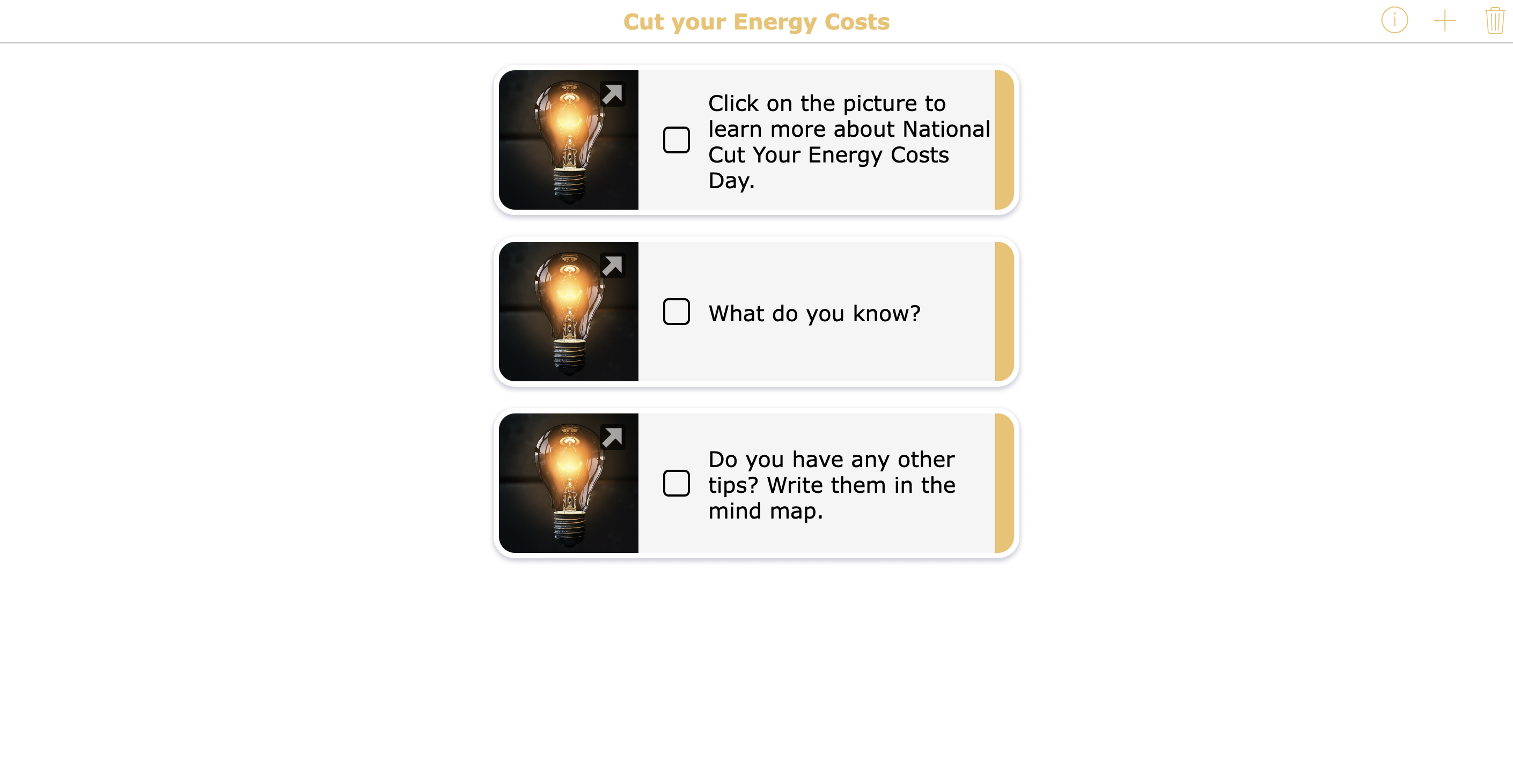The image size is (1513, 784).
Task: Click the expand arrow on the third card's picture
Action: [613, 437]
